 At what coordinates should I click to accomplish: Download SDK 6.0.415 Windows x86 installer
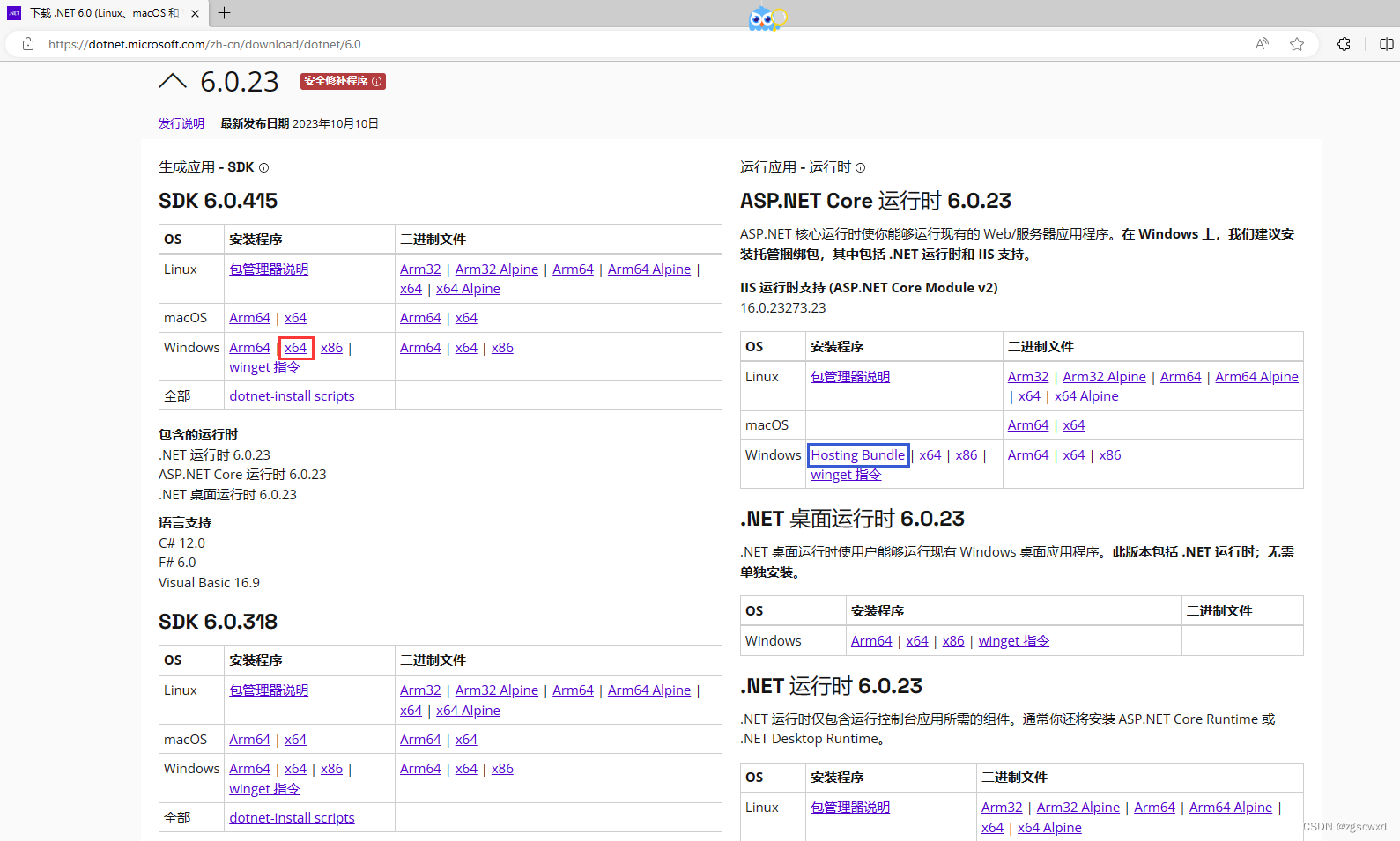pyautogui.click(x=332, y=348)
